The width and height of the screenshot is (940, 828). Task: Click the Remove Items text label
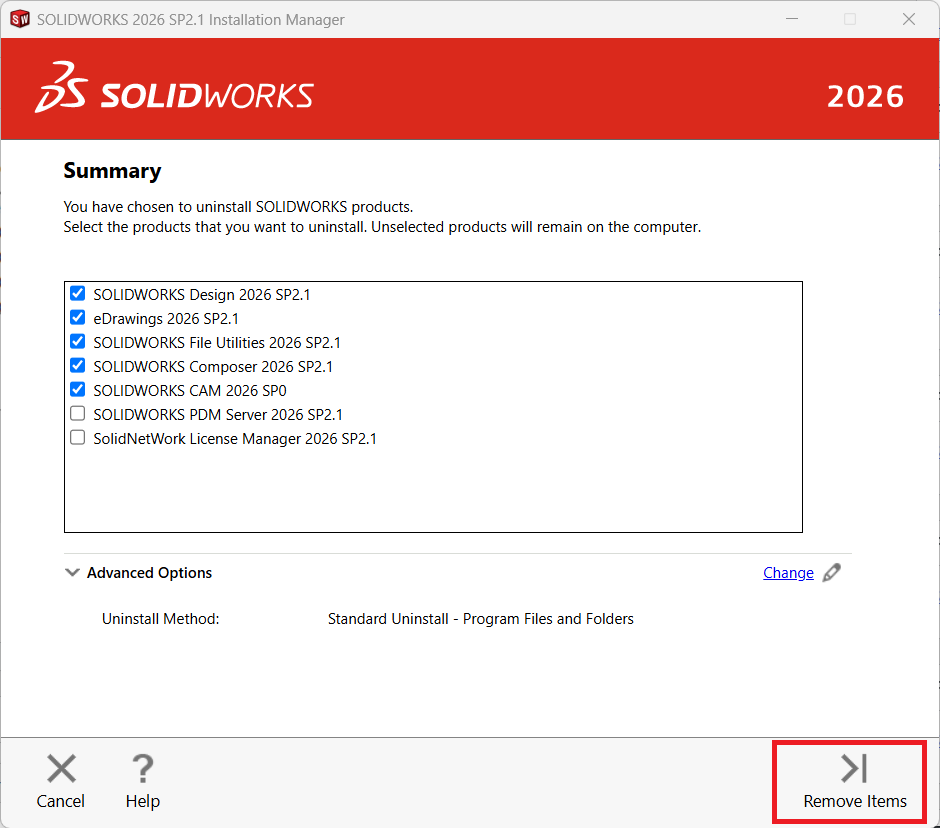pyautogui.click(x=855, y=801)
